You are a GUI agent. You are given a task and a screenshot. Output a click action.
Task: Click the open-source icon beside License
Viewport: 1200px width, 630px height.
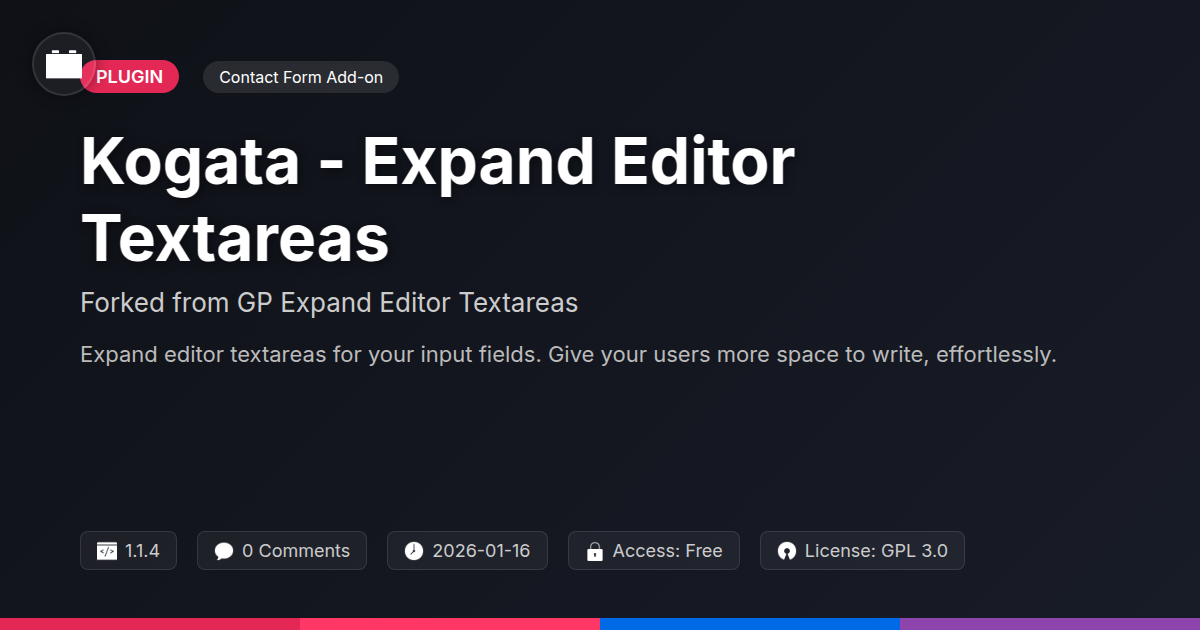point(787,551)
